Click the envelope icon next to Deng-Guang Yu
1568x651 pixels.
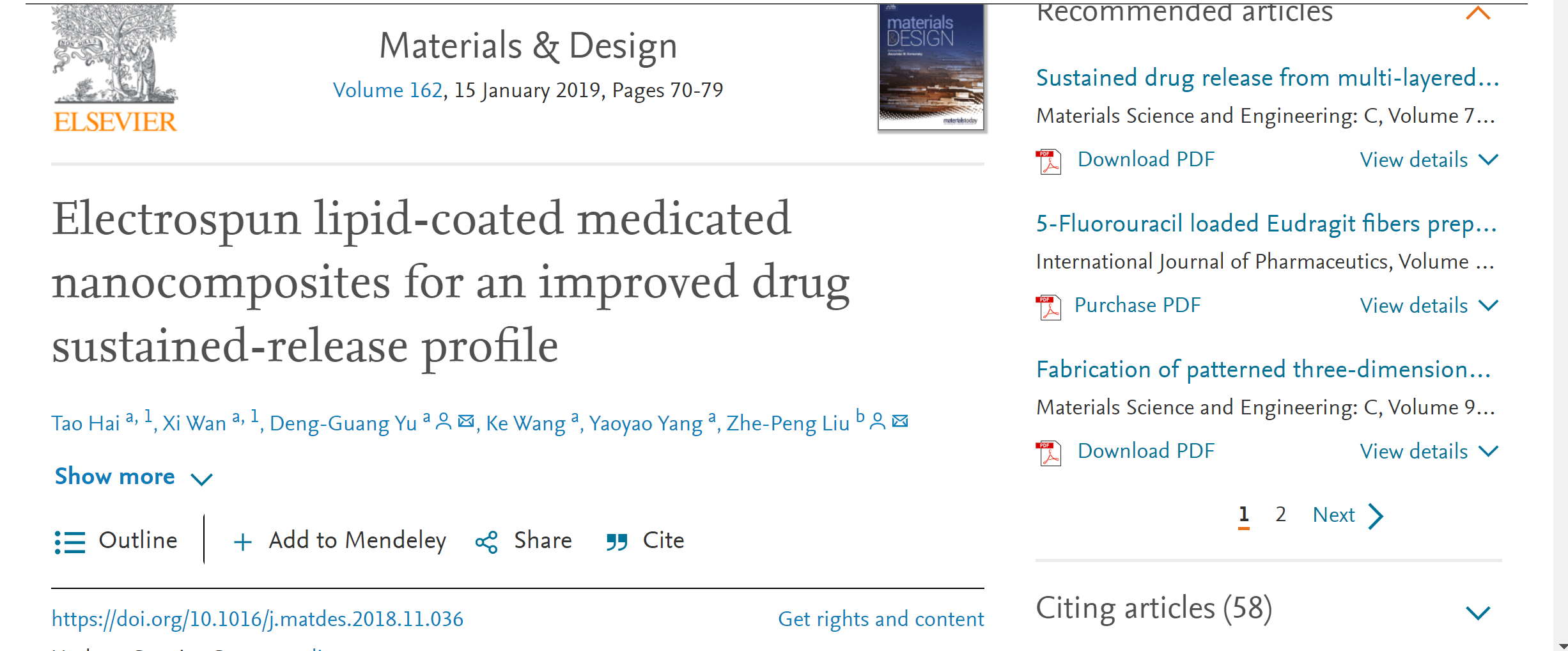[x=467, y=421]
